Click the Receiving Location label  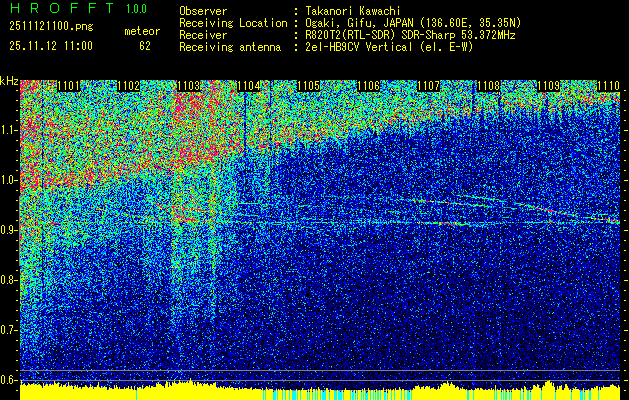pyautogui.click(x=233, y=23)
